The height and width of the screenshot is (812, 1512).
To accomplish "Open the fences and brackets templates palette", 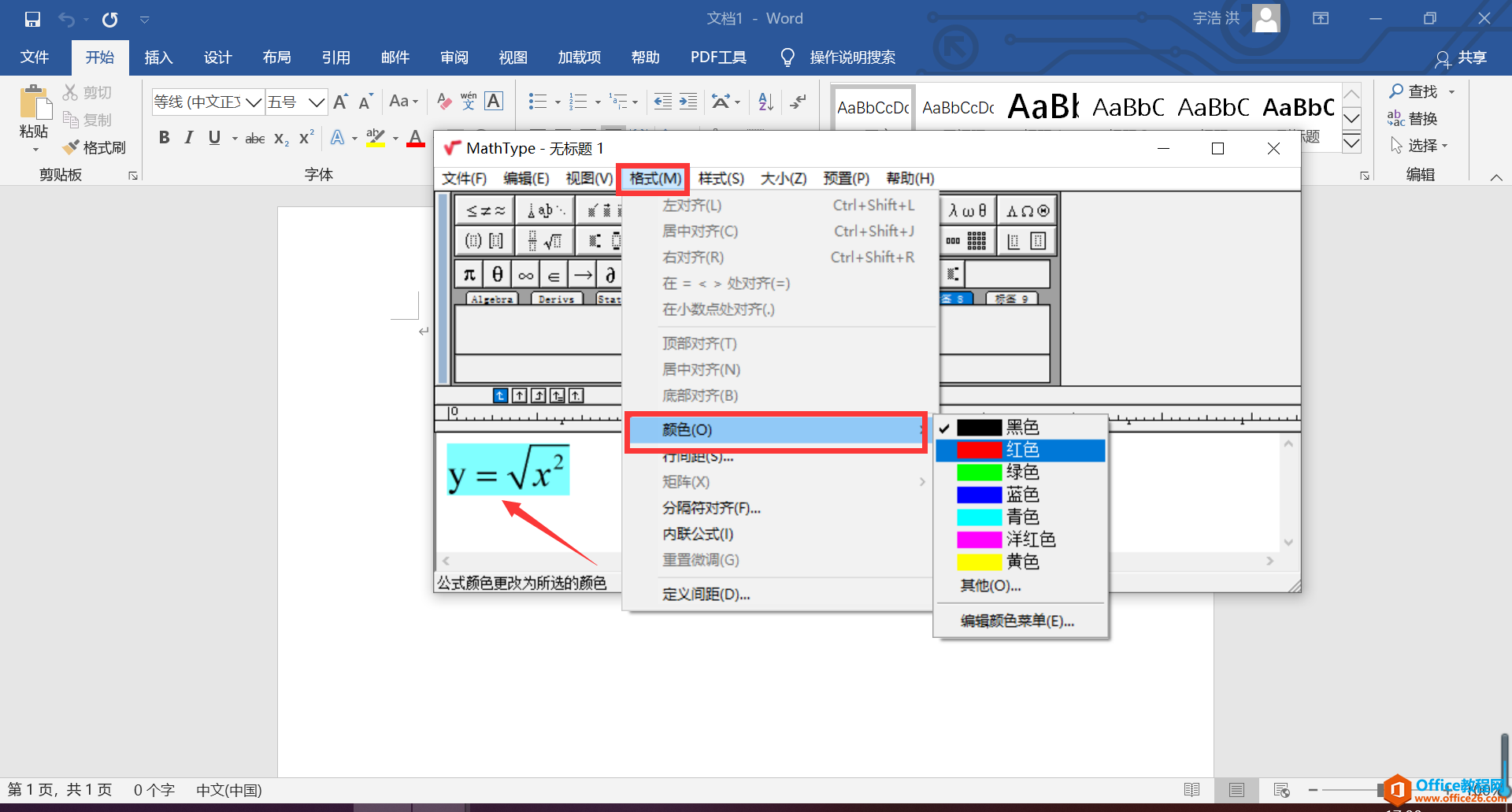I will tap(484, 241).
